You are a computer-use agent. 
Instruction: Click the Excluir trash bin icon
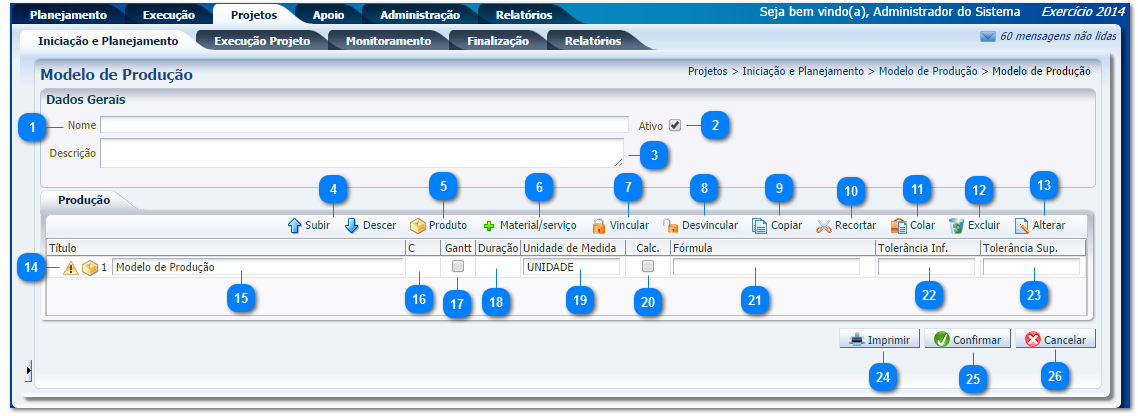[x=957, y=226]
